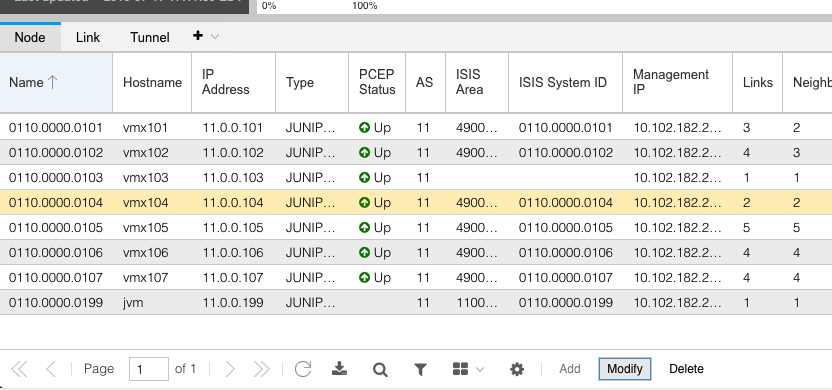Click PCEP Up status icon for vmx107
Screen dimensions: 832x390
(365, 278)
